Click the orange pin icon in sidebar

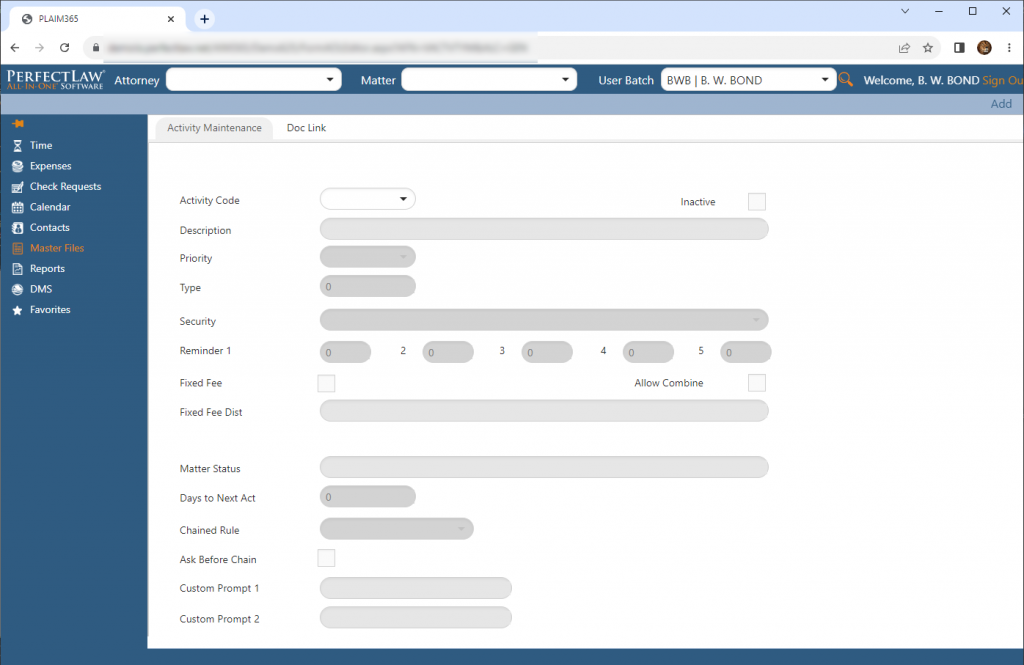(x=18, y=123)
